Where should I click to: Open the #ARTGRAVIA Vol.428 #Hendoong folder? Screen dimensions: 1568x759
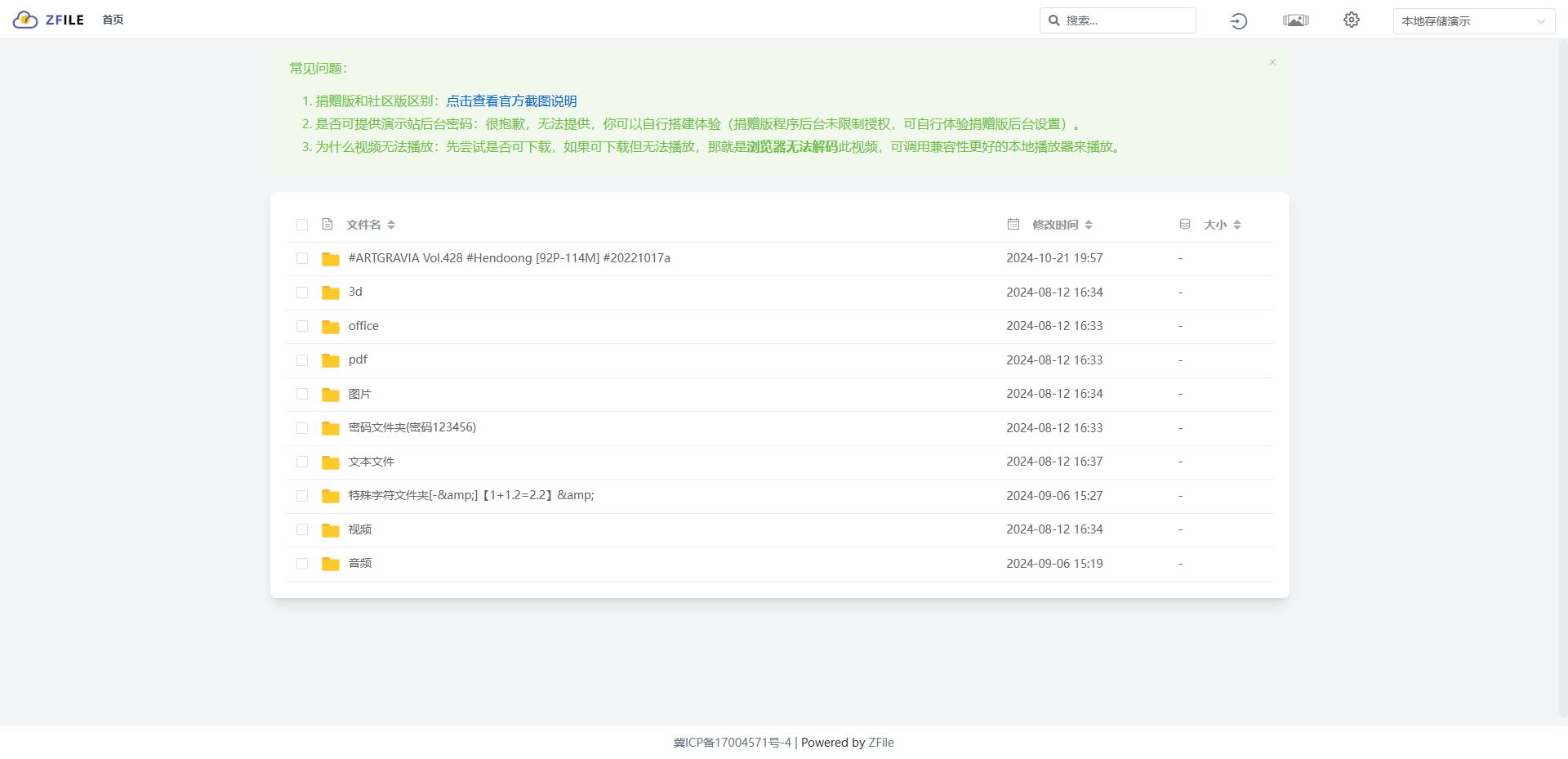click(x=510, y=258)
